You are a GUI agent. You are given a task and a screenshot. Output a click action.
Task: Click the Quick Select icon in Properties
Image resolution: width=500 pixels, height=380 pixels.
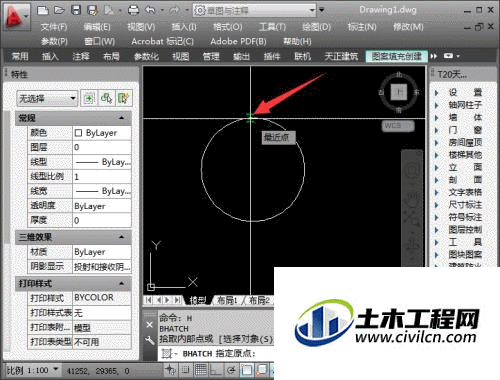[123, 98]
